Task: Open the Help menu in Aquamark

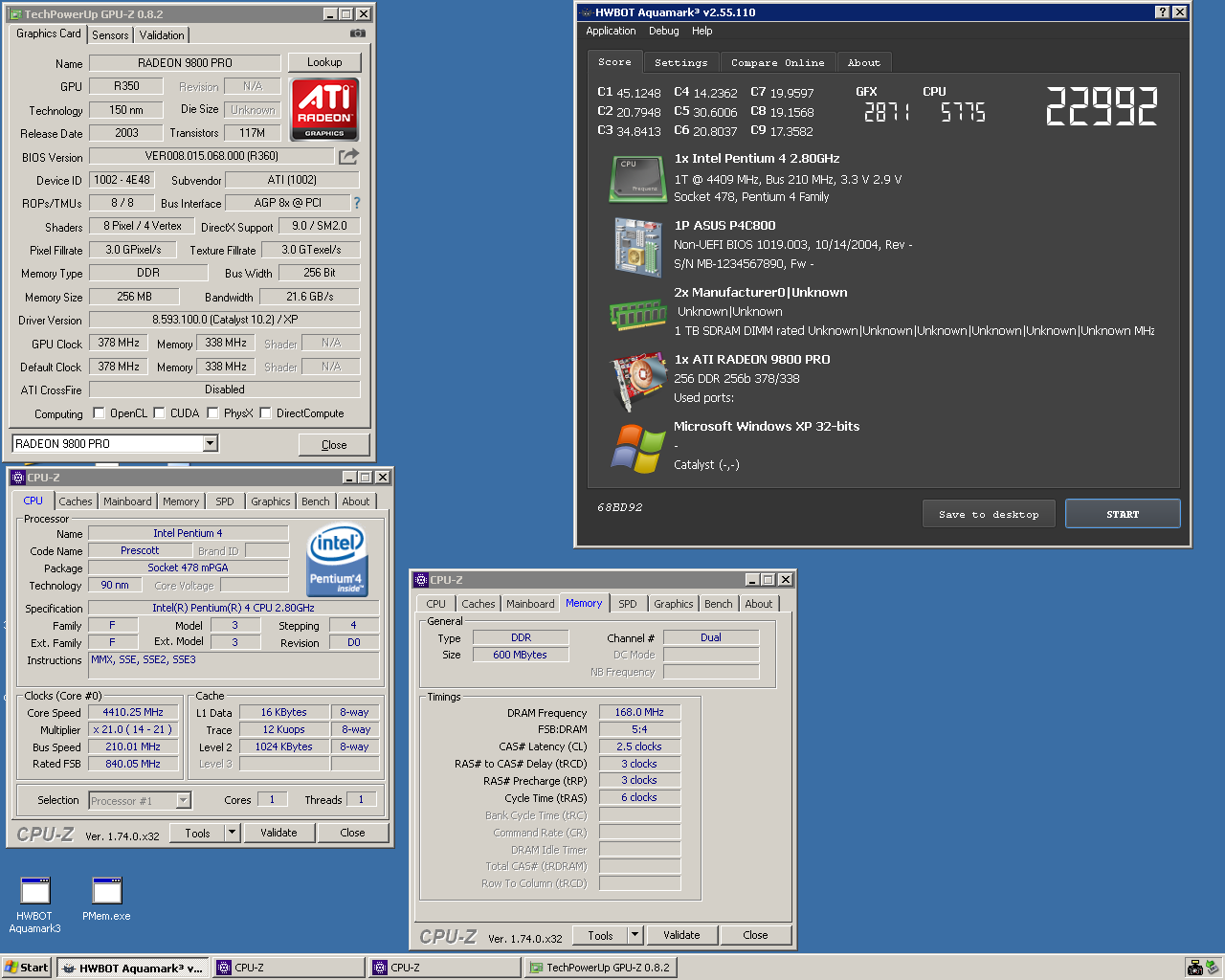Action: tap(702, 31)
